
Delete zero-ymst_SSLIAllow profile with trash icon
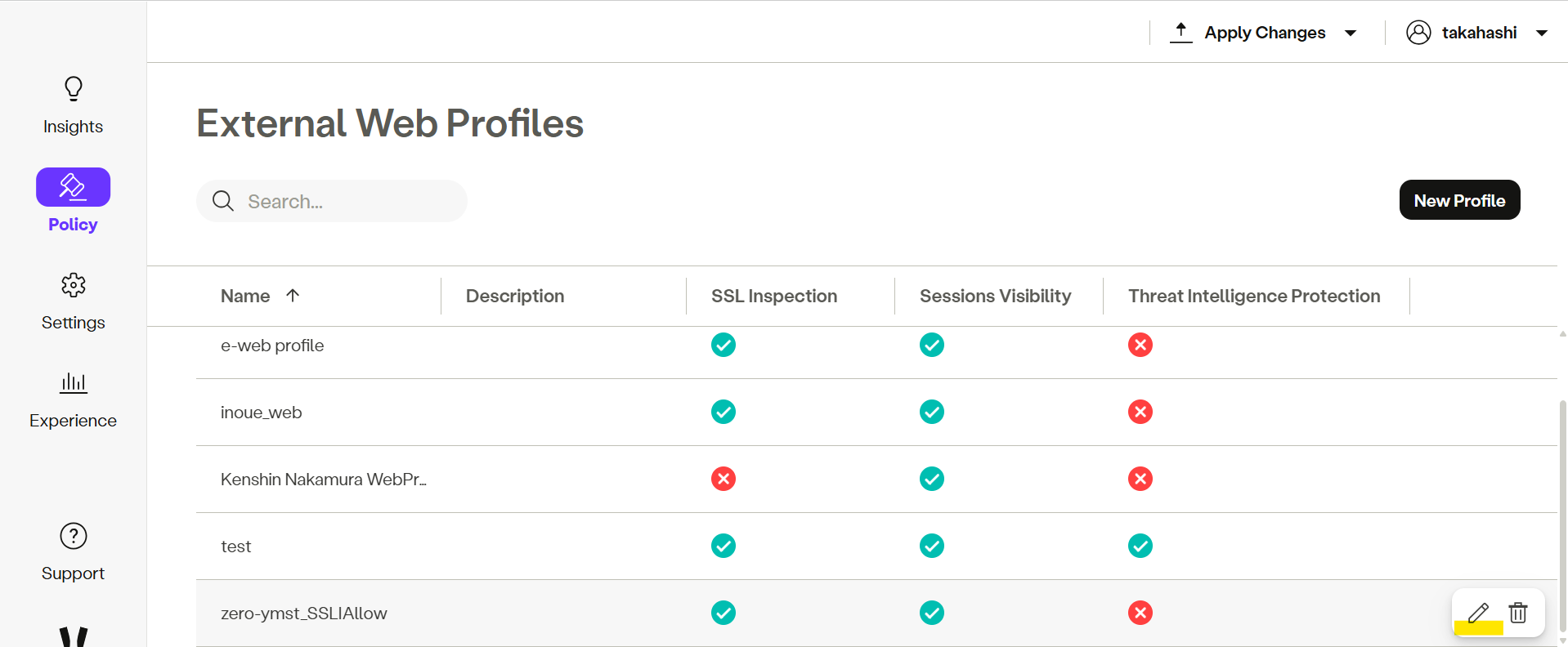pyautogui.click(x=1518, y=613)
